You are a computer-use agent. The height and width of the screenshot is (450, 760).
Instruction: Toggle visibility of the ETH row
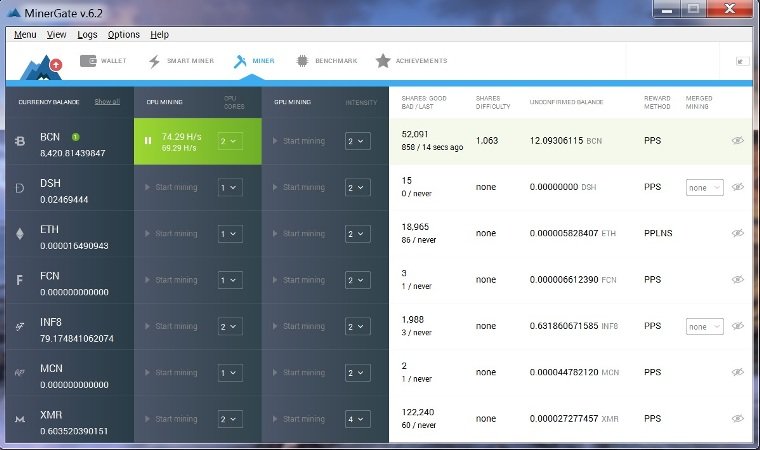[738, 233]
